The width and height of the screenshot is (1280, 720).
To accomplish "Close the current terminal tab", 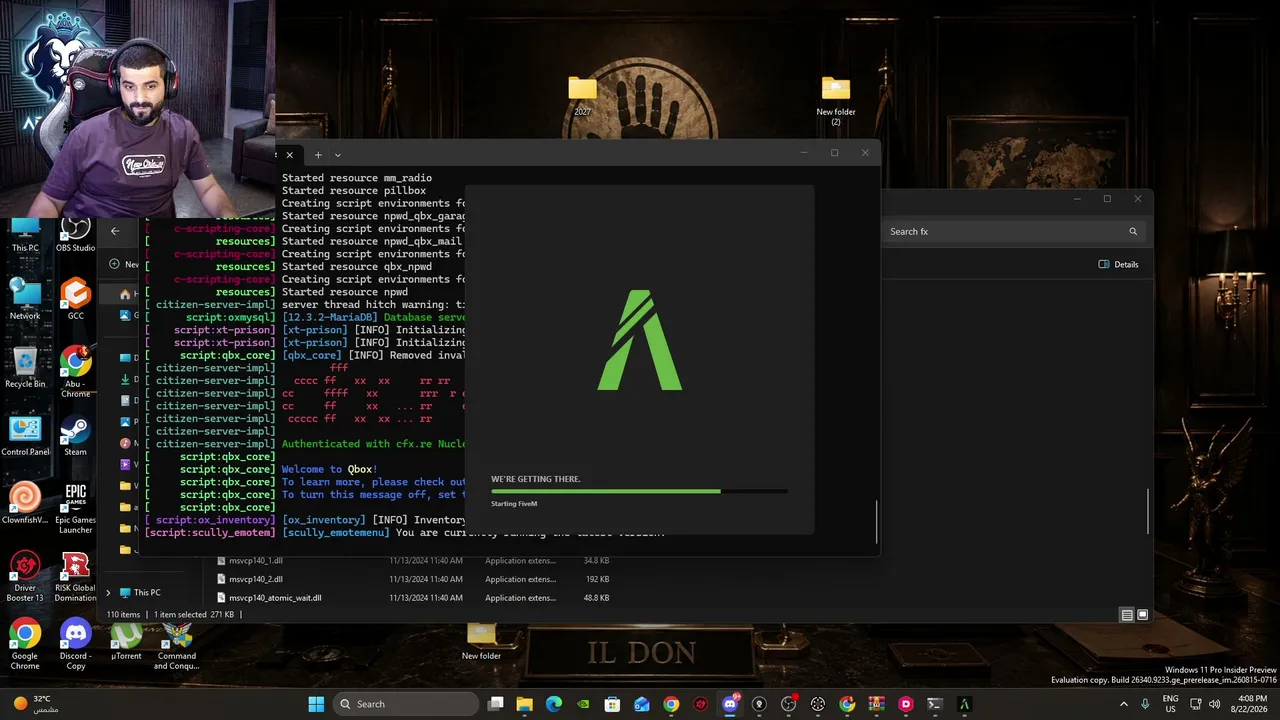I will click(x=290, y=155).
